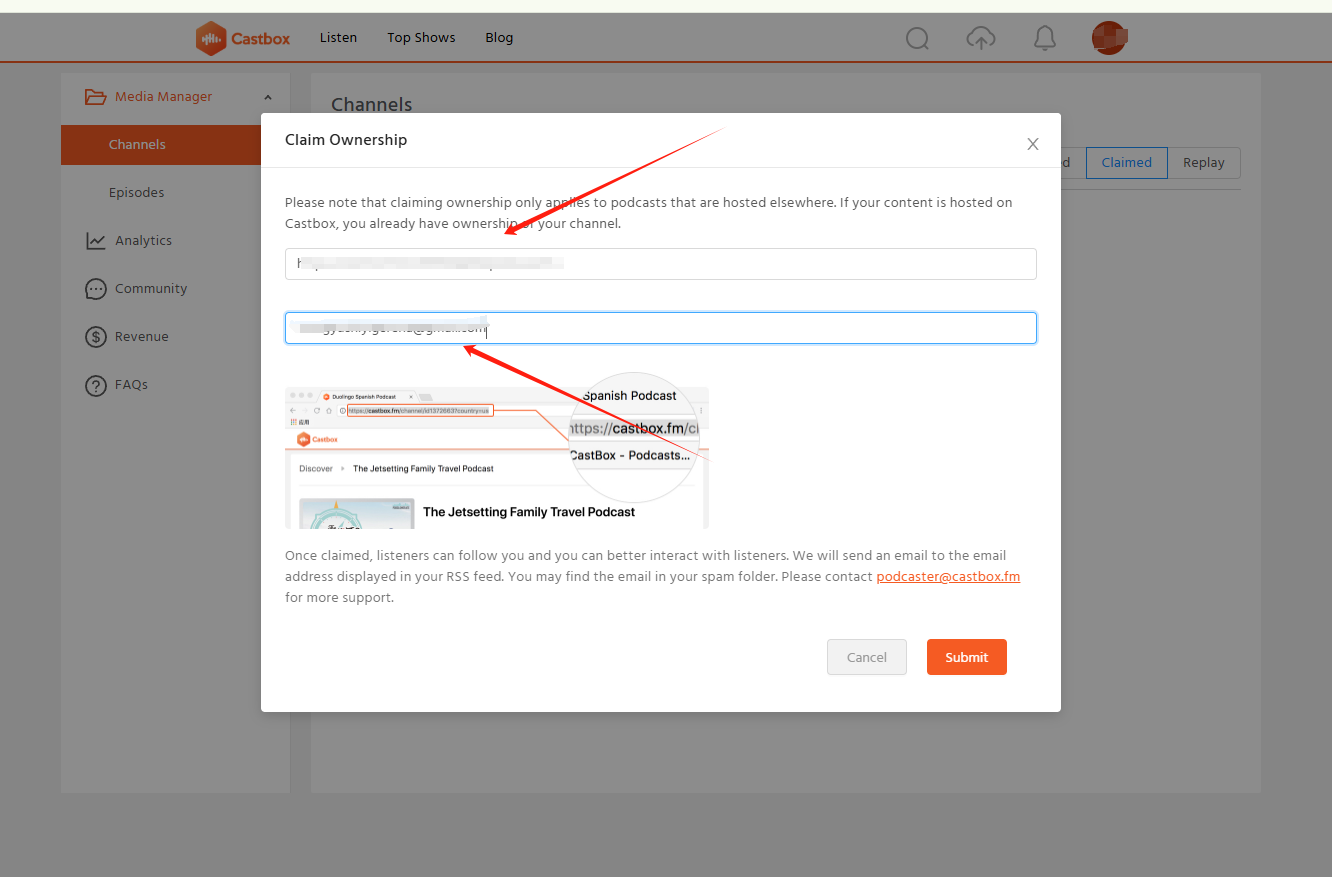Click the Revenue dollar icon
Image resolution: width=1332 pixels, height=877 pixels.
(x=96, y=337)
